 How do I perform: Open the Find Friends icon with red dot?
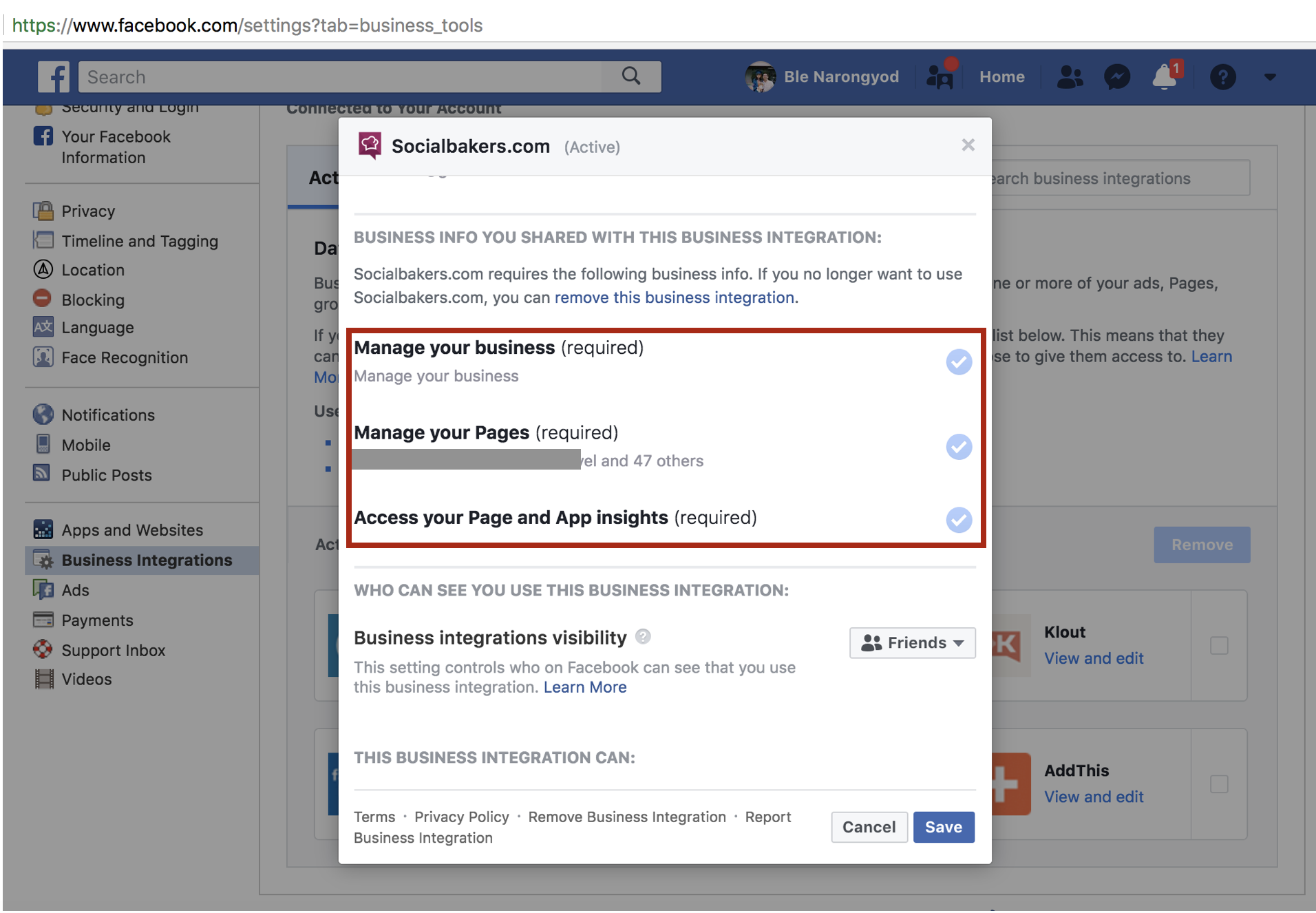(940, 75)
